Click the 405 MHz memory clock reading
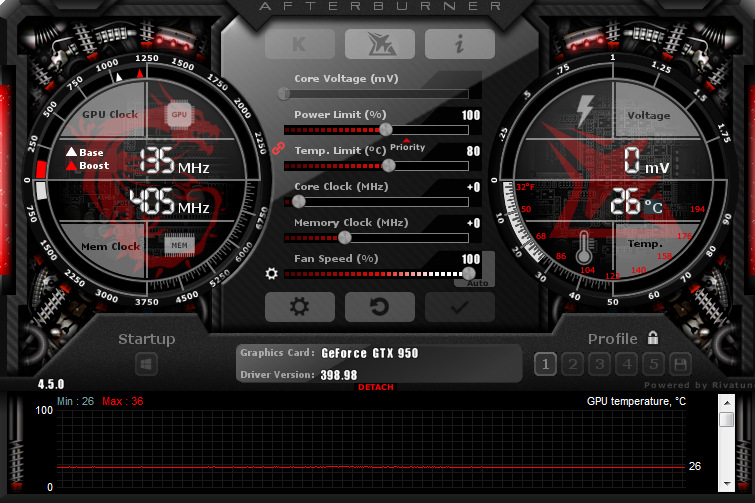The height and width of the screenshot is (503, 755). coord(169,201)
